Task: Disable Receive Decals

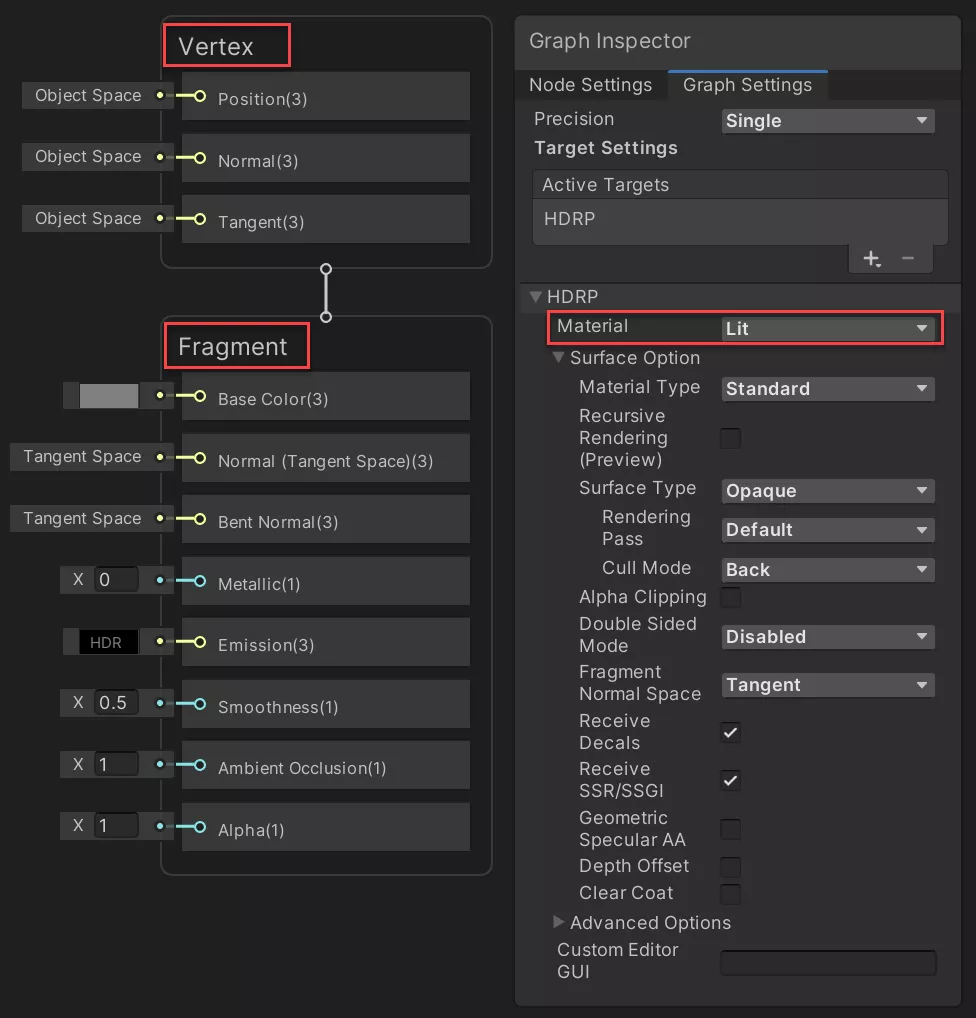Action: pyautogui.click(x=730, y=733)
